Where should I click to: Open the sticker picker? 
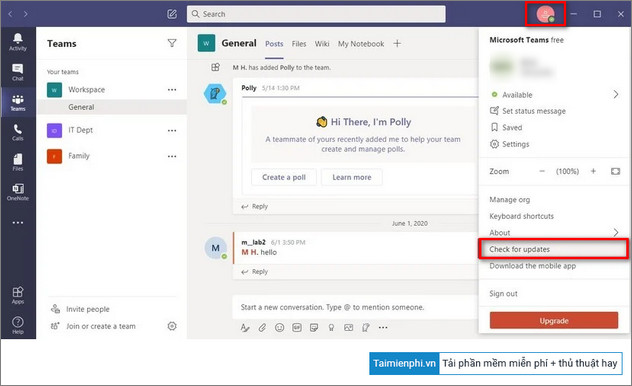pos(314,328)
